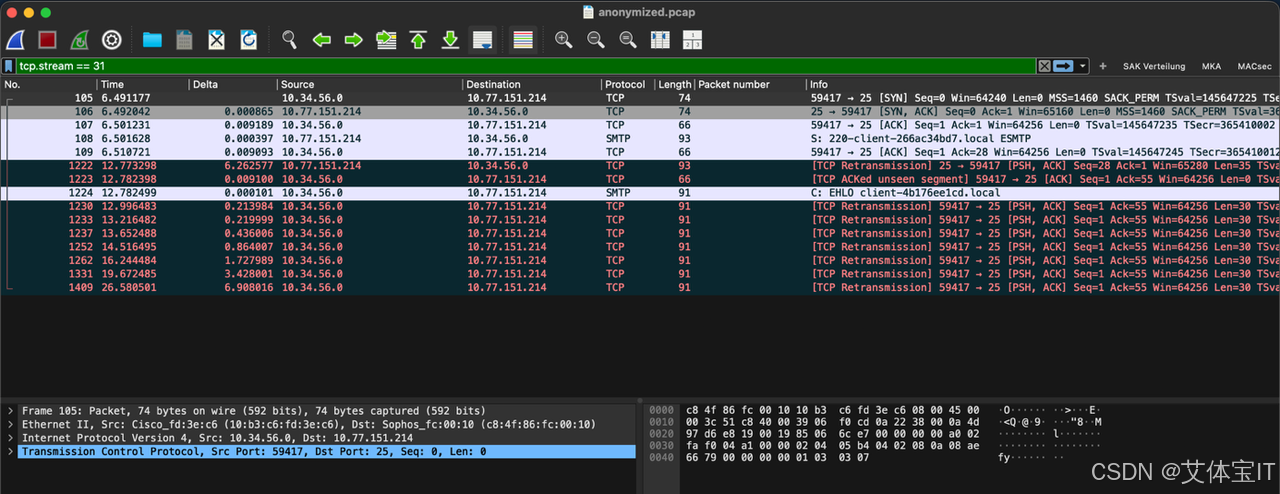Select packet 1223 ACKed unseen segment row
This screenshot has height=494, width=1280.
coord(640,179)
